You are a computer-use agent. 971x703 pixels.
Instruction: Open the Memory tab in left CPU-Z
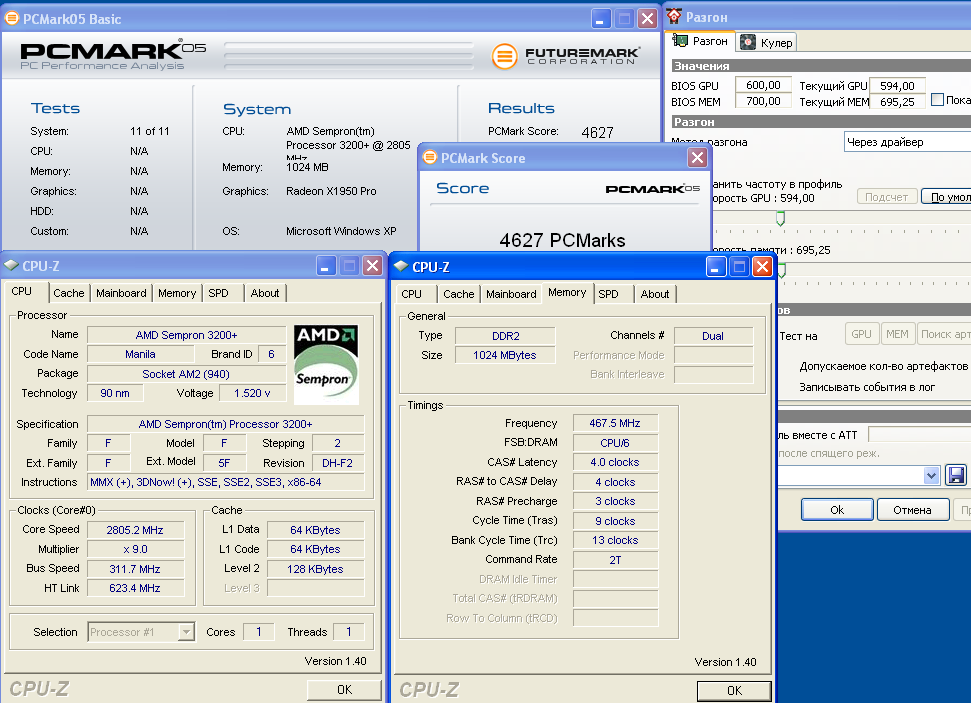pyautogui.click(x=177, y=293)
